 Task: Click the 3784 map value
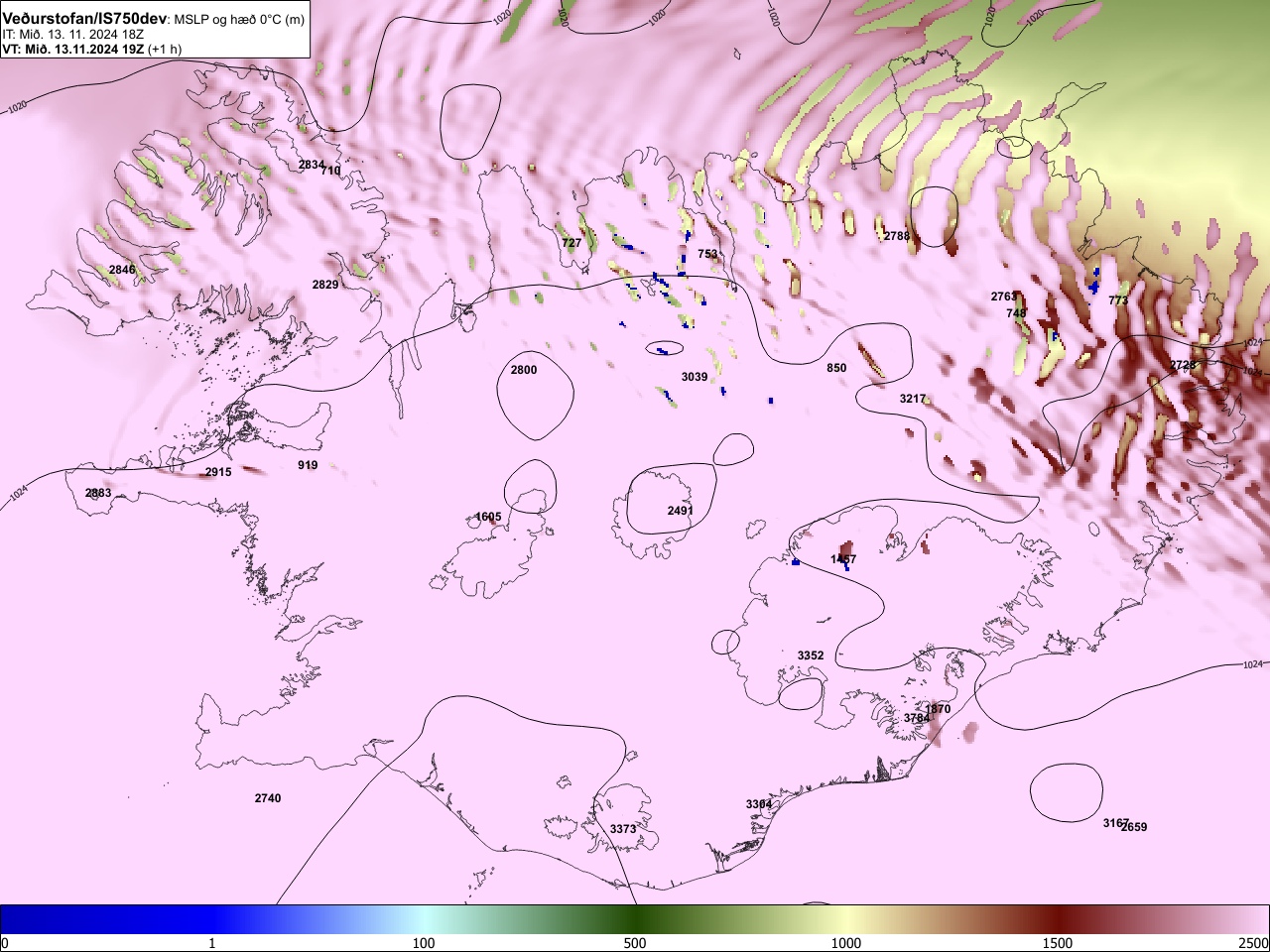(x=917, y=718)
